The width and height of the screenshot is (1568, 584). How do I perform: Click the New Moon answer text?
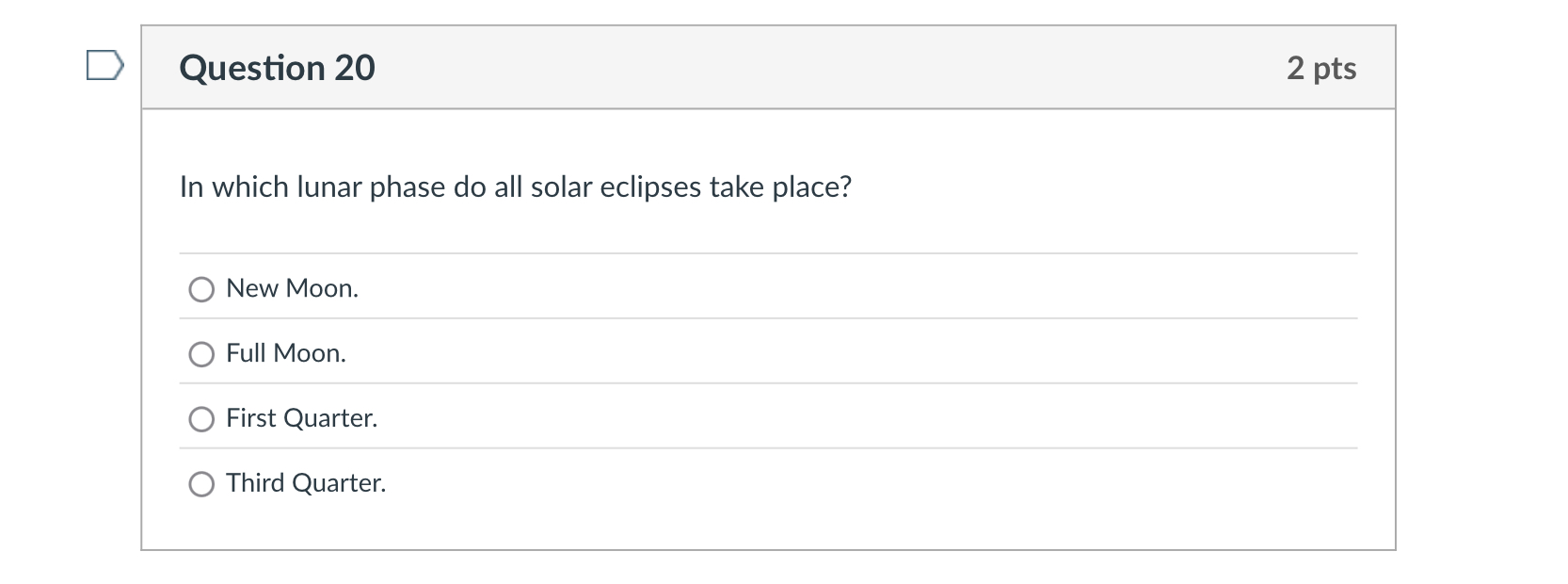pos(292,288)
